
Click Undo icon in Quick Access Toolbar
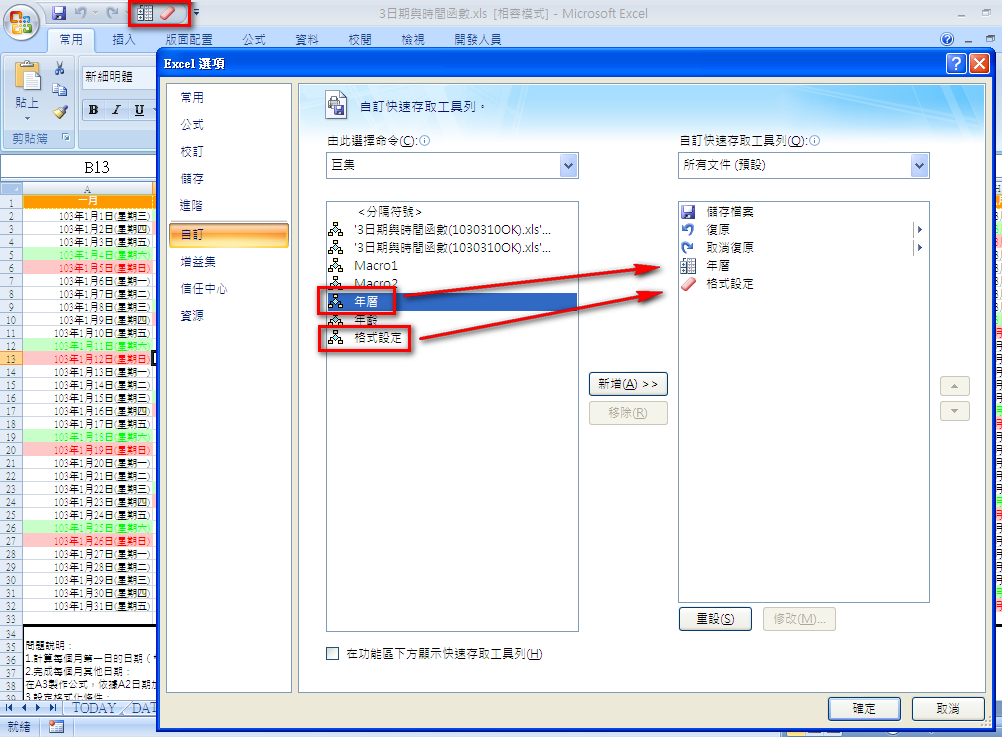[x=81, y=13]
